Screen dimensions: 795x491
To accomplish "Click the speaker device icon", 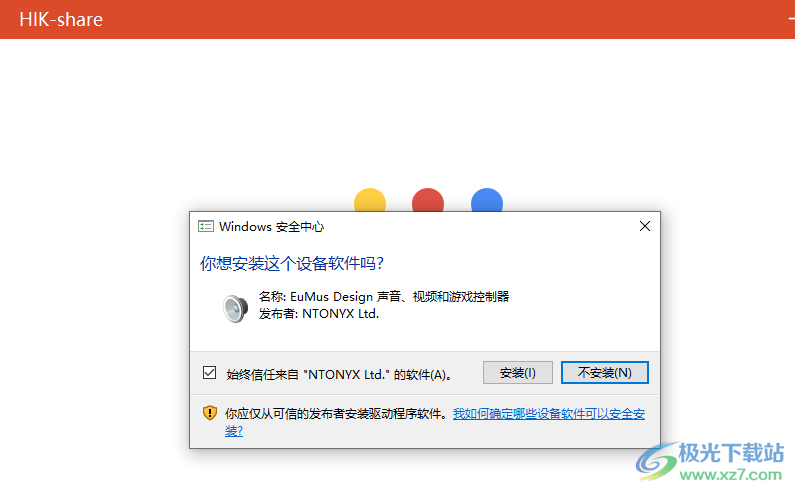I will coord(236,307).
